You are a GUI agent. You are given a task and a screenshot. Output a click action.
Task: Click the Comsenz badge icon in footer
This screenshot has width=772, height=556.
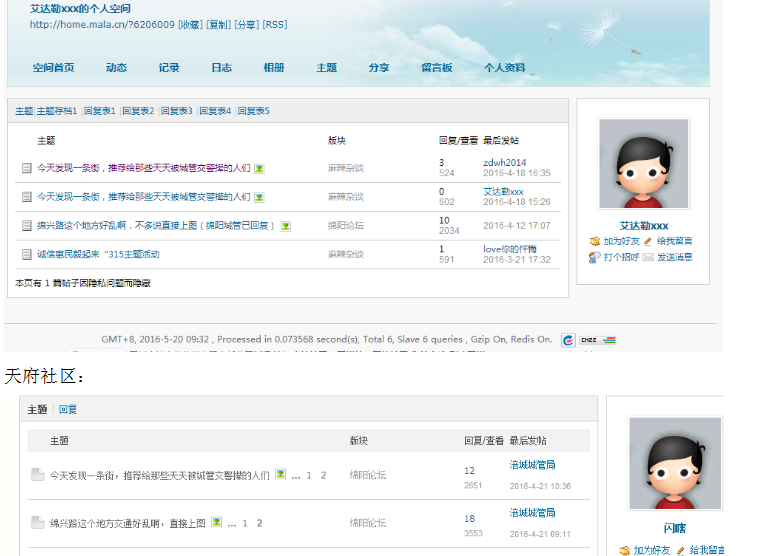tap(568, 340)
